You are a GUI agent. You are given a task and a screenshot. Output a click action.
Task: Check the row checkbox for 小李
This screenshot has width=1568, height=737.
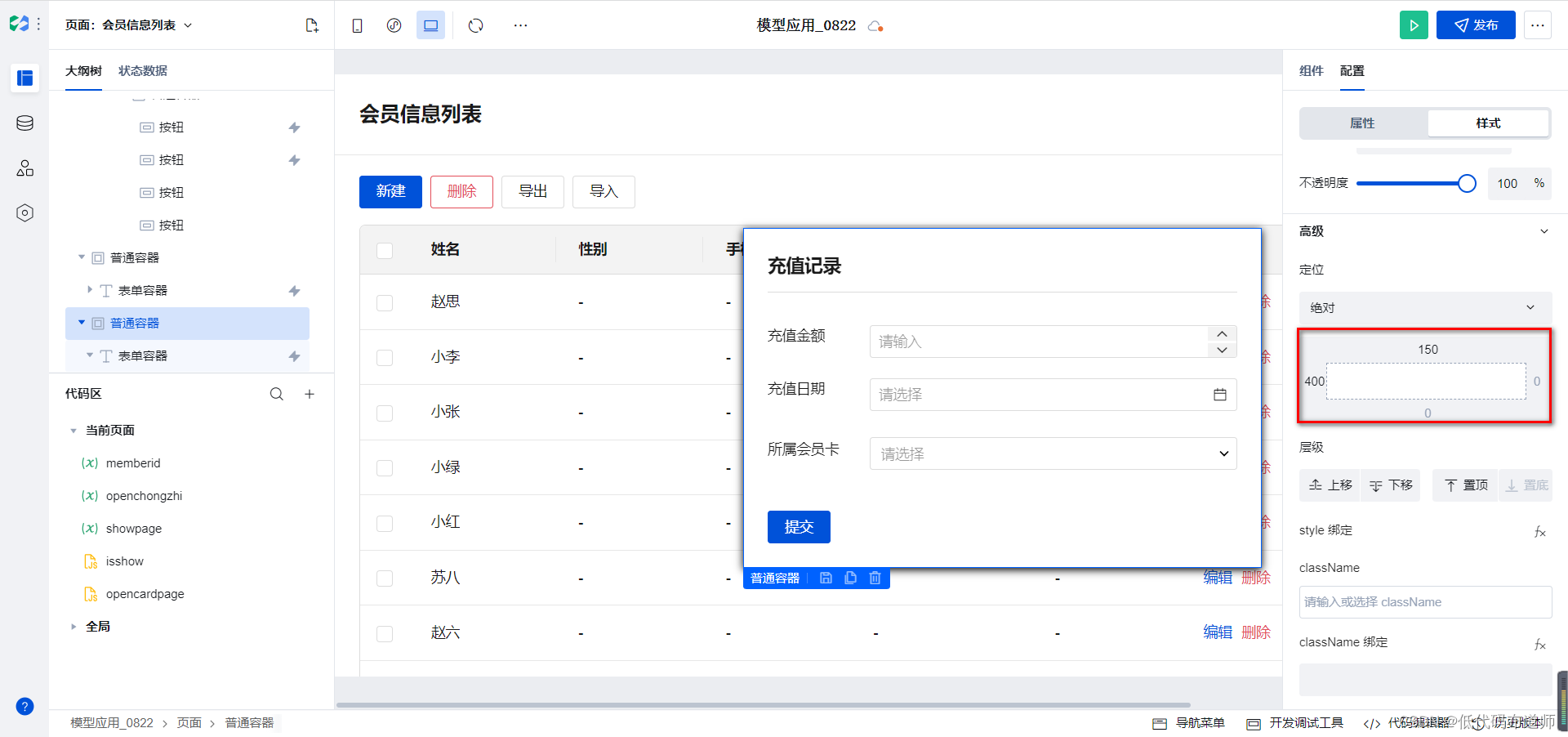(x=385, y=358)
